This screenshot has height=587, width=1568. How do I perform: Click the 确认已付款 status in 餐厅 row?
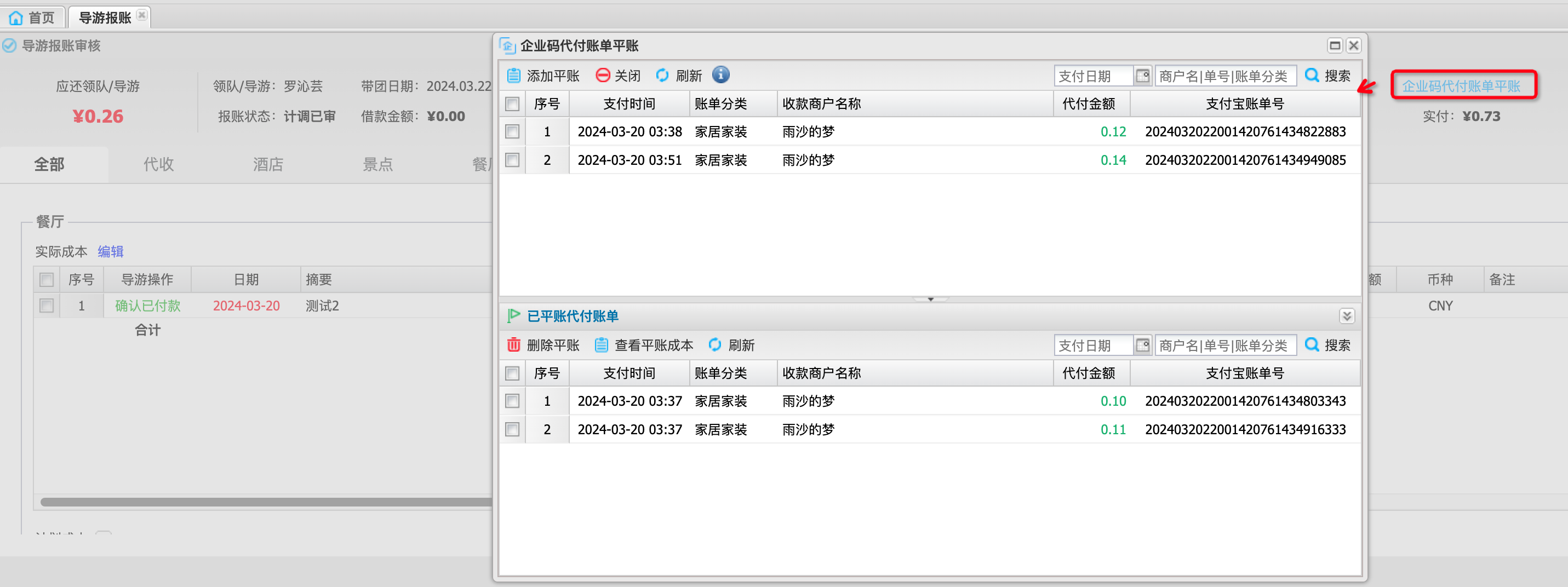click(x=148, y=306)
